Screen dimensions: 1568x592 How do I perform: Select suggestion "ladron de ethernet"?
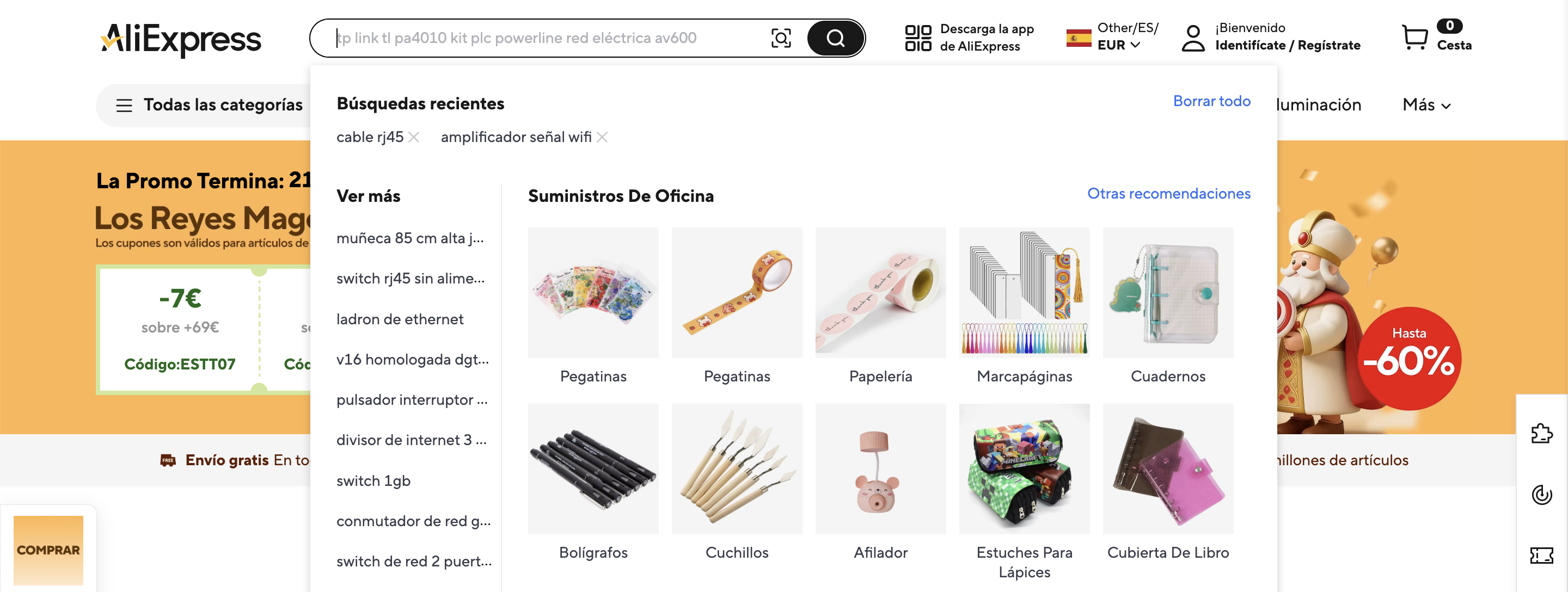400,319
